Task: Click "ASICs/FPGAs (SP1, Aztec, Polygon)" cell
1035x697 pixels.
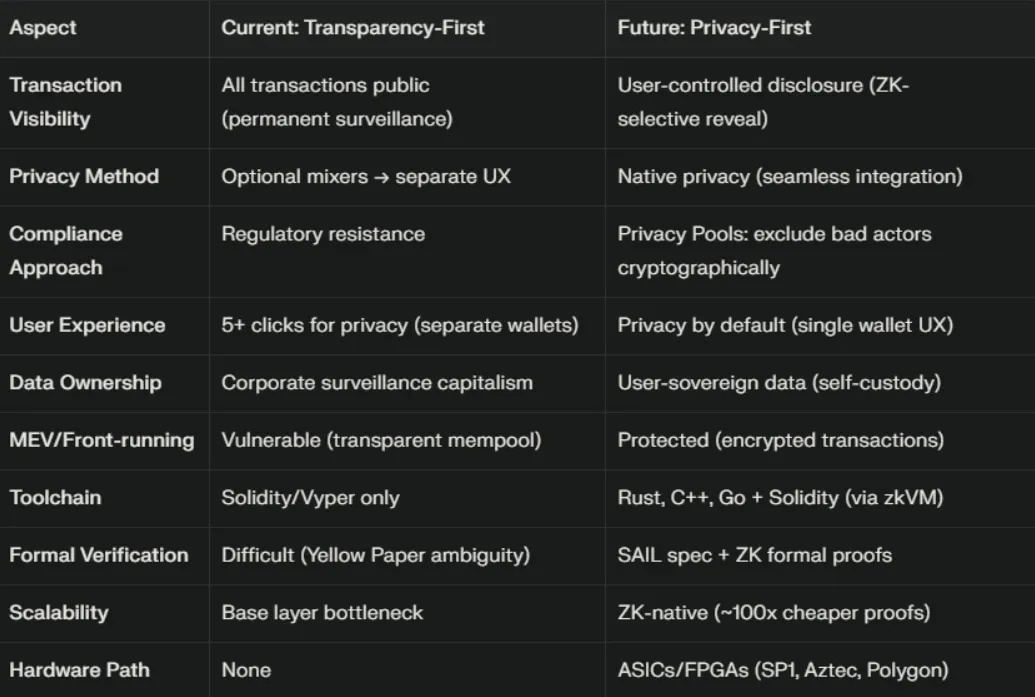Action: pos(782,670)
